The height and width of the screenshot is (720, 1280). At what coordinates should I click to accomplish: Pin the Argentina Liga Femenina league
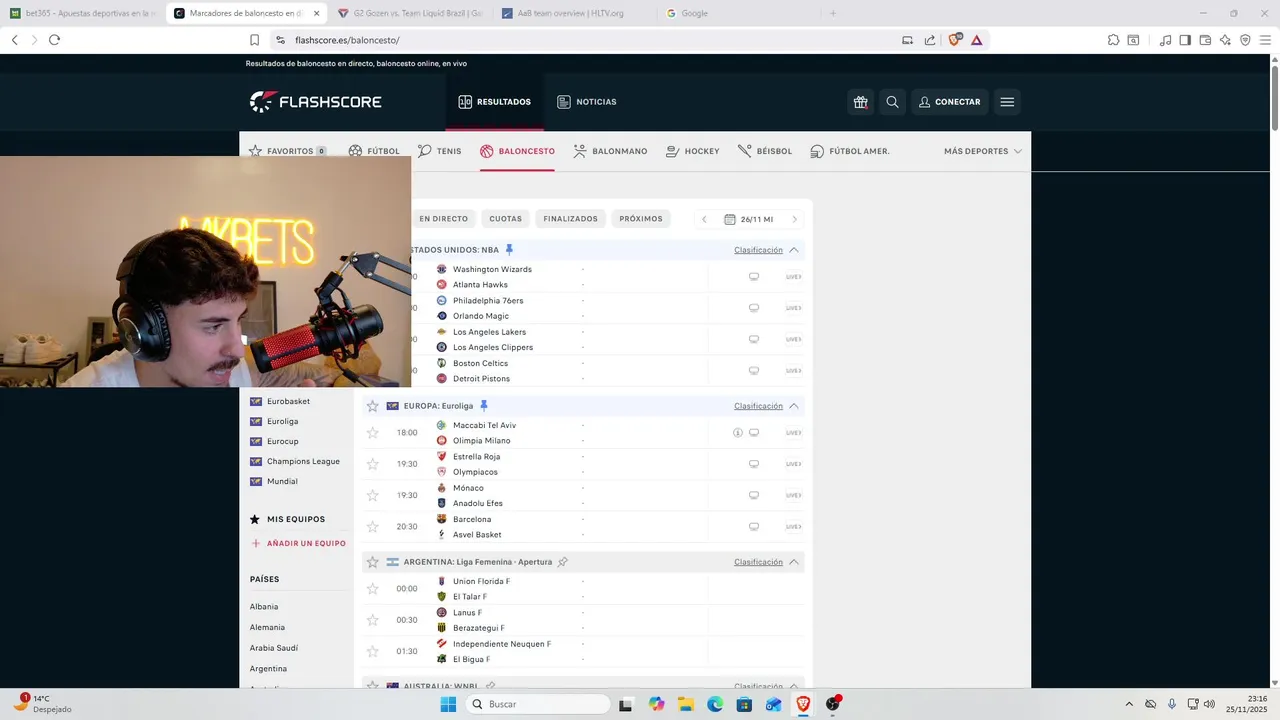(563, 562)
